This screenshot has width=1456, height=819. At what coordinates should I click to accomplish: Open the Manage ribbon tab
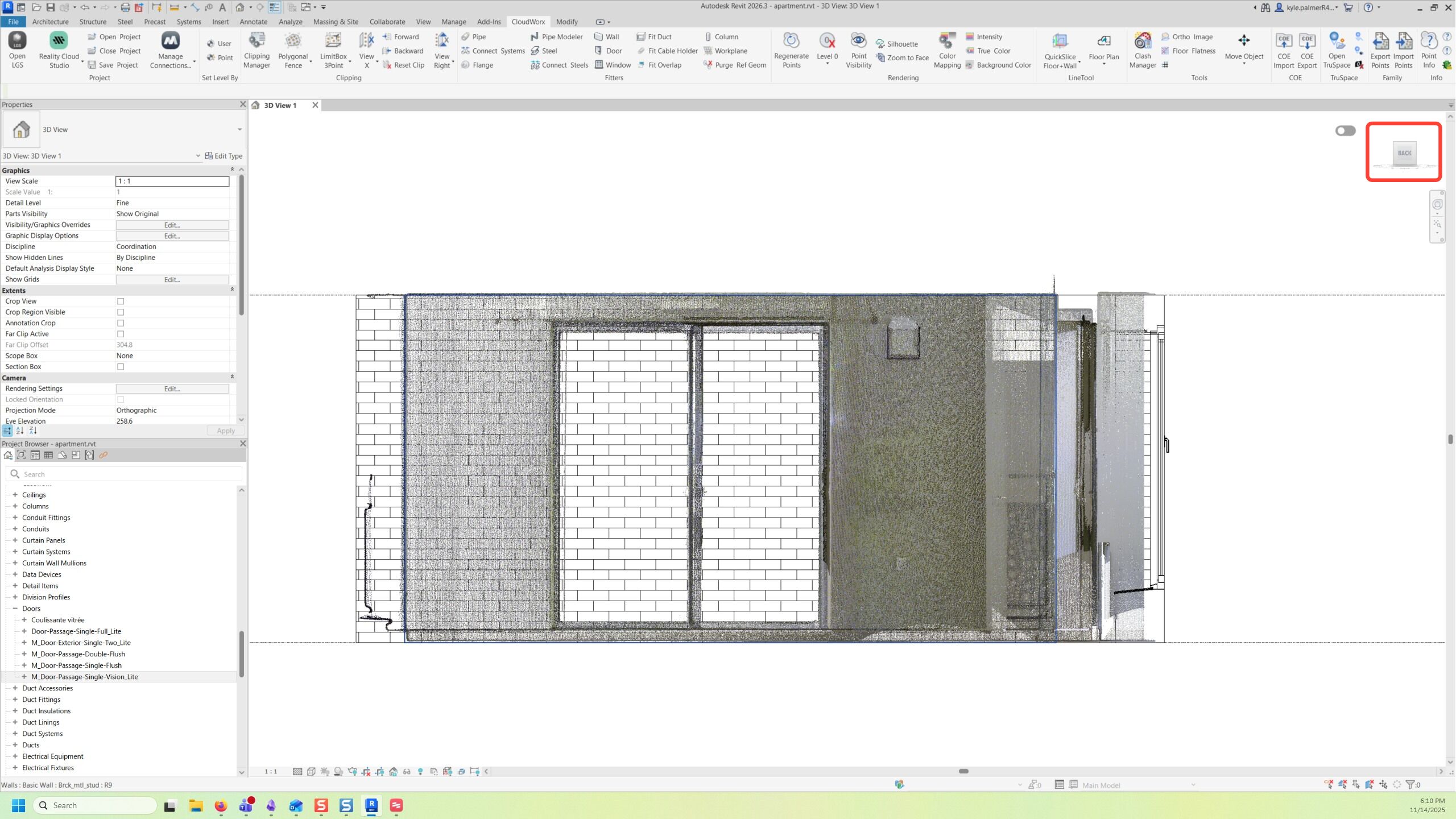[453, 22]
